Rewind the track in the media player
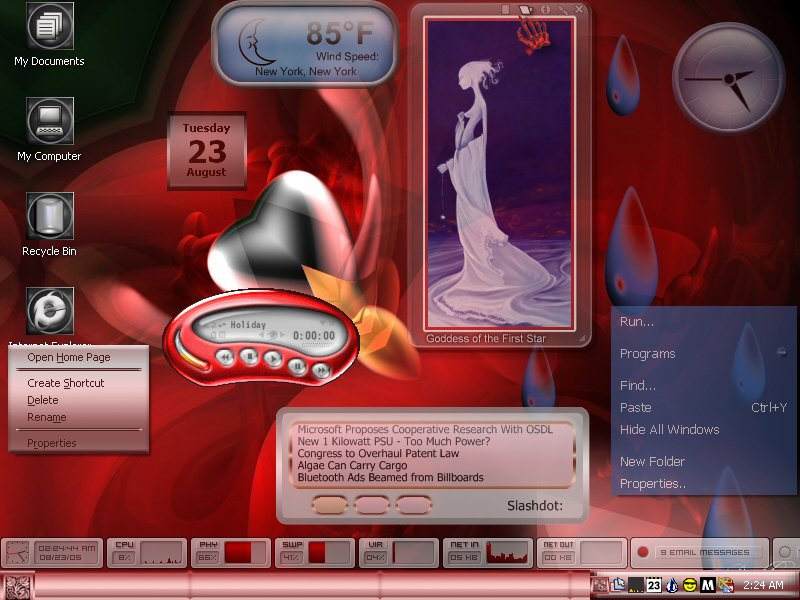This screenshot has width=800, height=600. [225, 357]
